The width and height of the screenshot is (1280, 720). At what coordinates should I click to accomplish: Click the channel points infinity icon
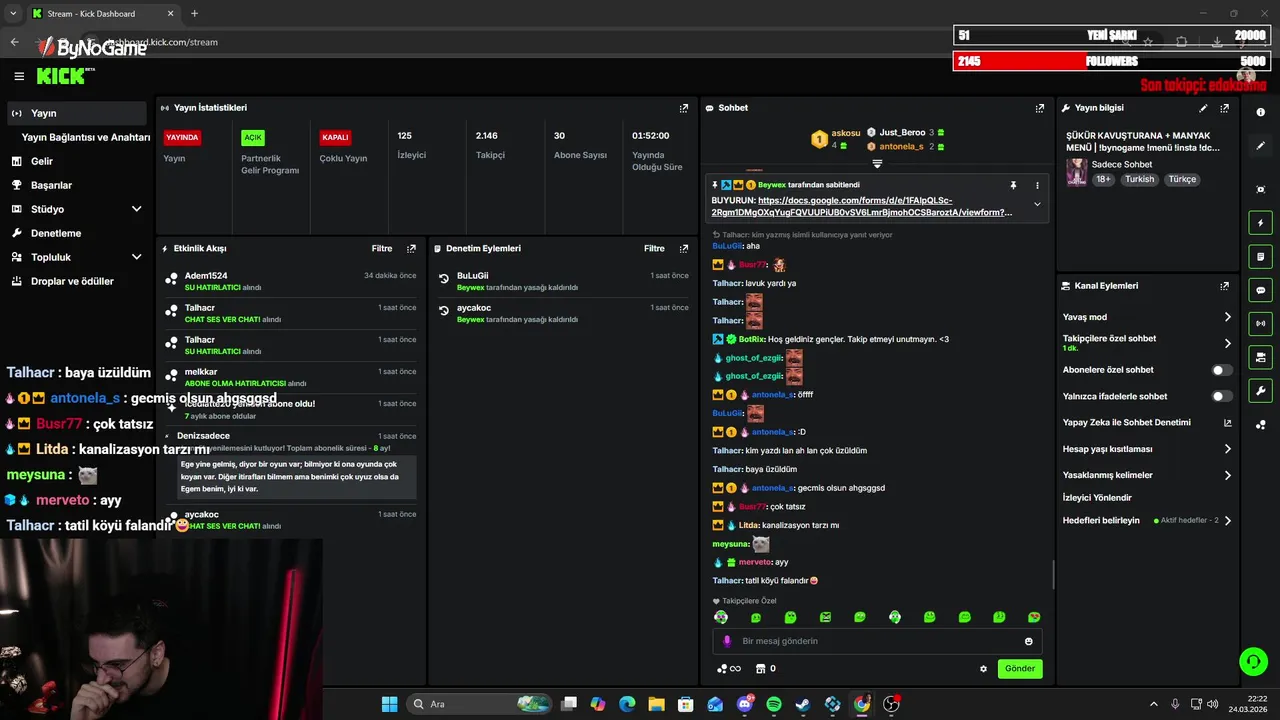pos(730,669)
